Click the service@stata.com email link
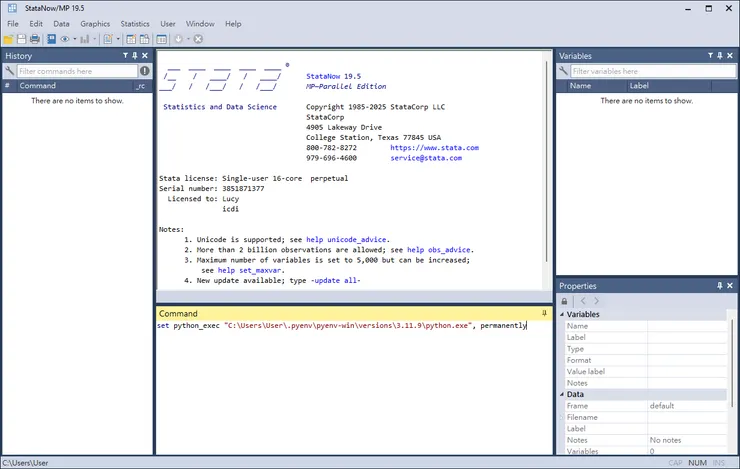 click(x=426, y=158)
